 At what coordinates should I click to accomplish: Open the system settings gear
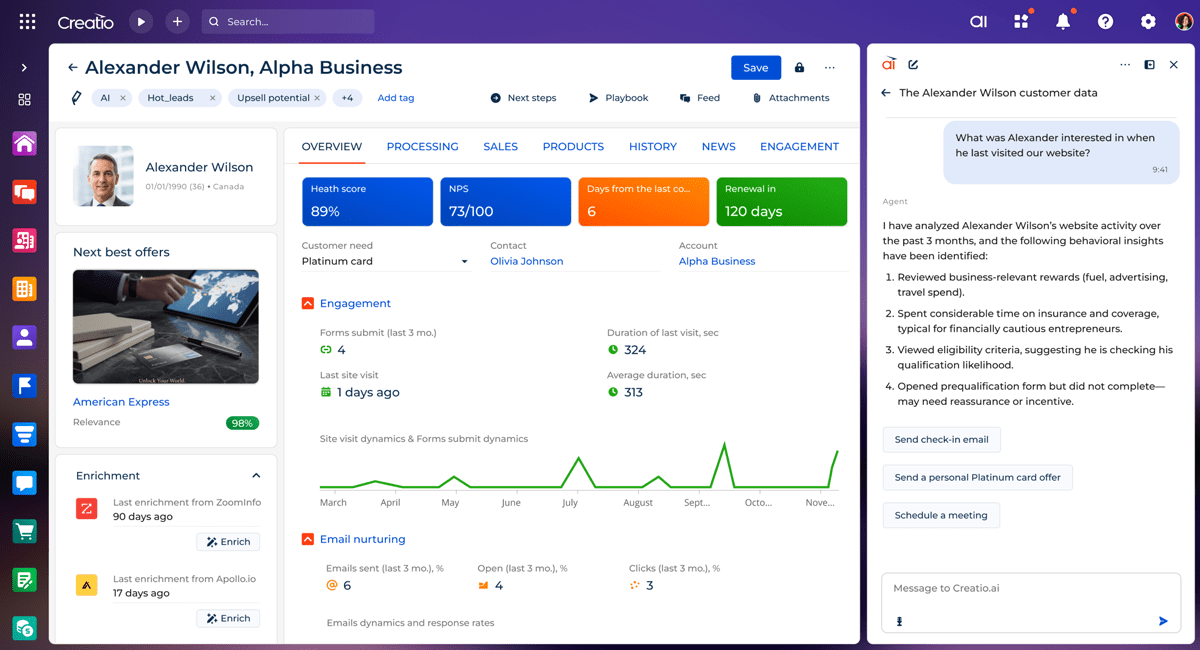tap(1148, 21)
